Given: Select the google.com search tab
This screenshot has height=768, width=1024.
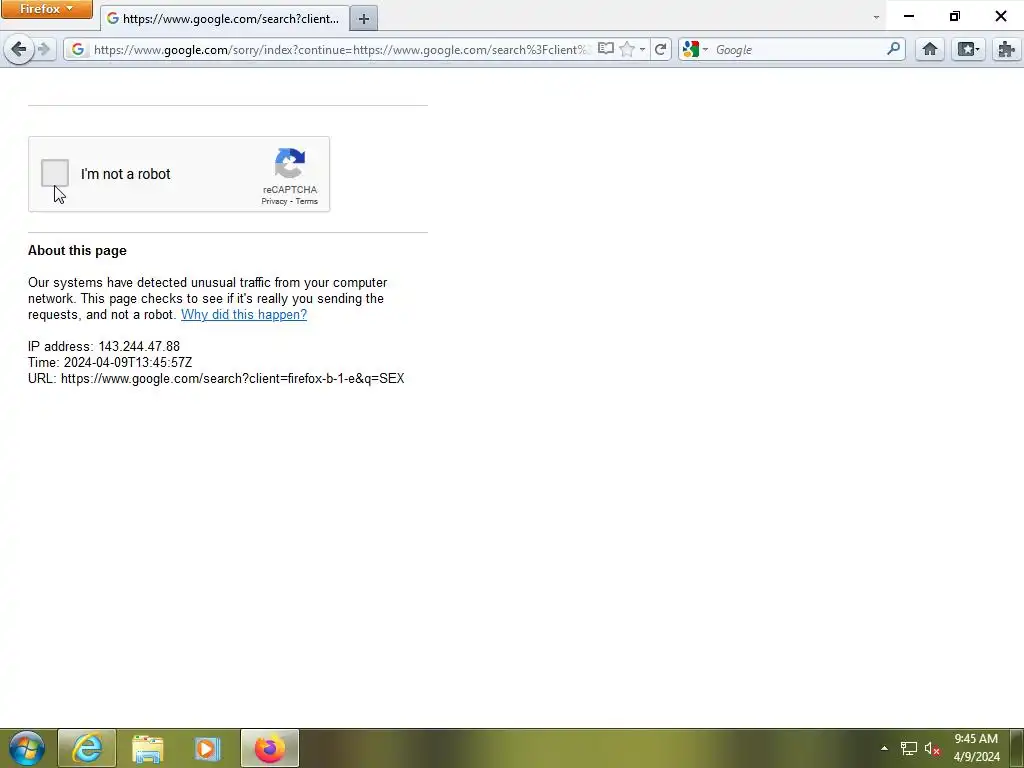Looking at the screenshot, I should pyautogui.click(x=225, y=18).
